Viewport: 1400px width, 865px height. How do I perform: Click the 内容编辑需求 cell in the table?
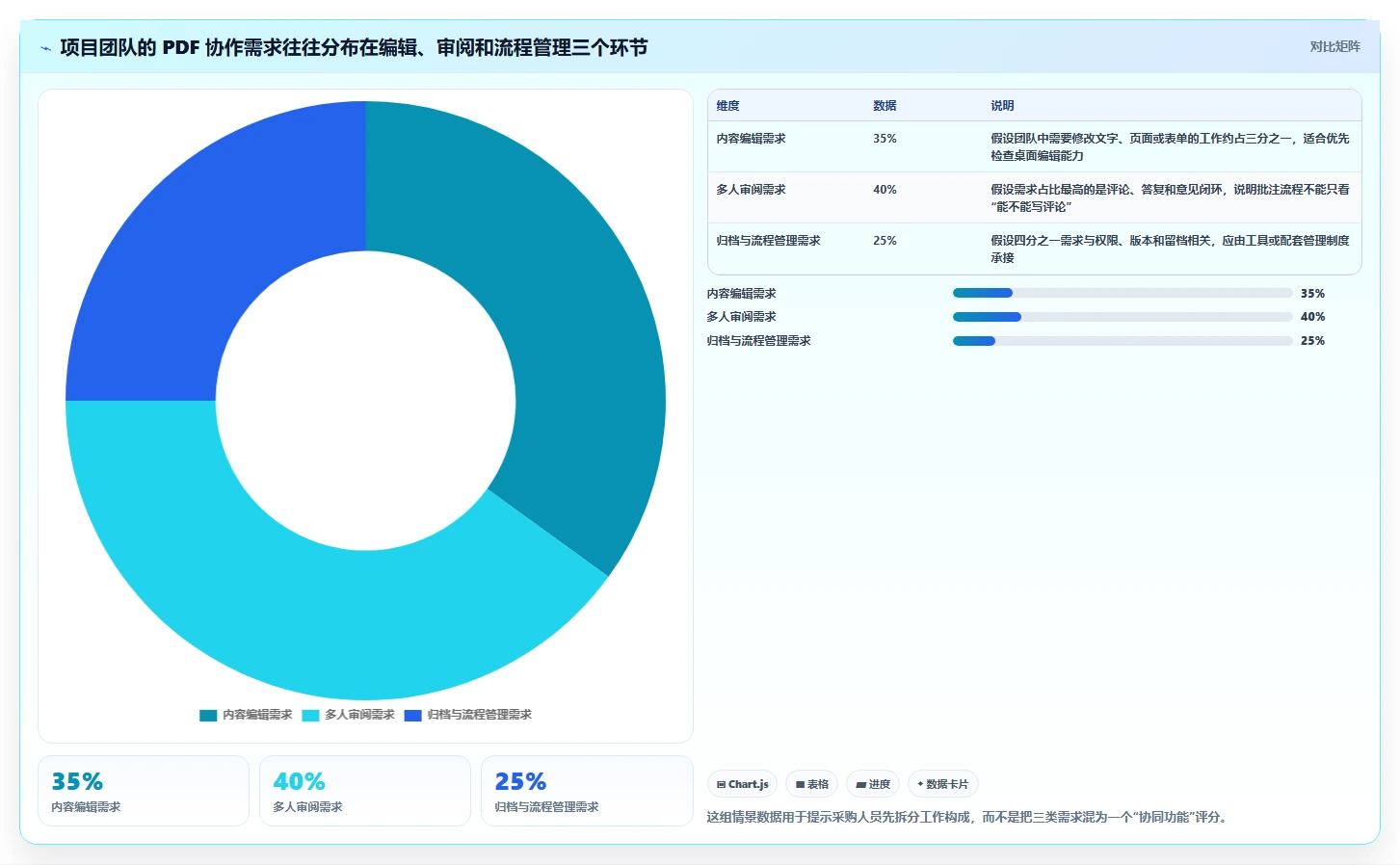pos(751,139)
